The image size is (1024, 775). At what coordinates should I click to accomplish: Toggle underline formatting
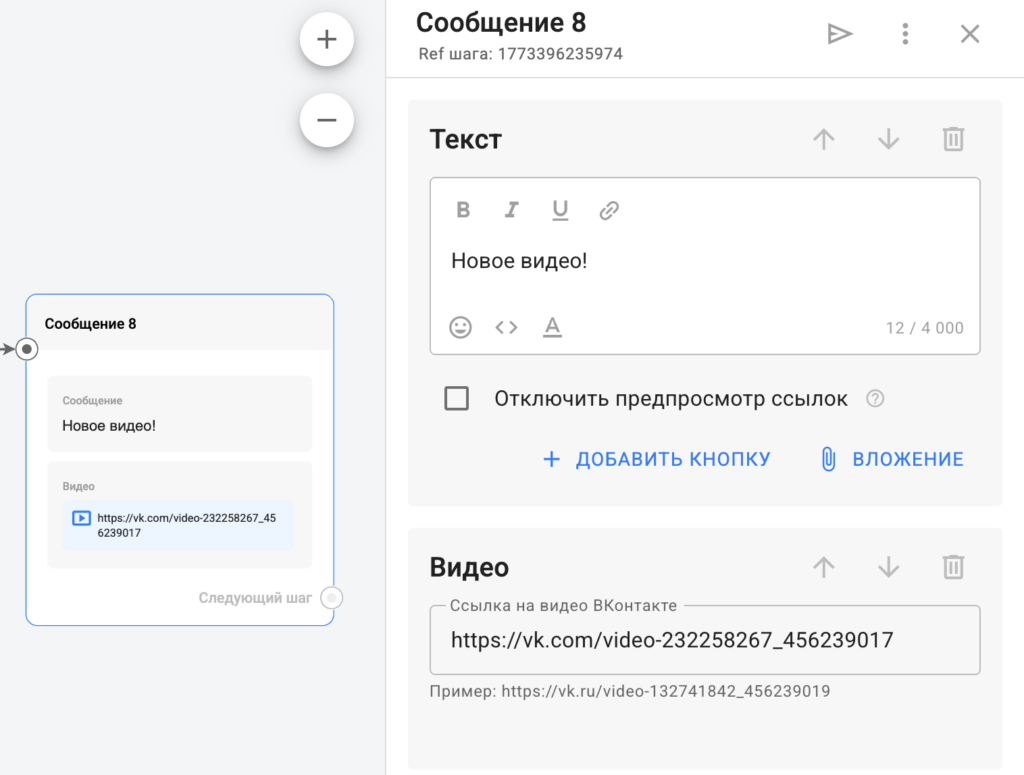(x=560, y=210)
